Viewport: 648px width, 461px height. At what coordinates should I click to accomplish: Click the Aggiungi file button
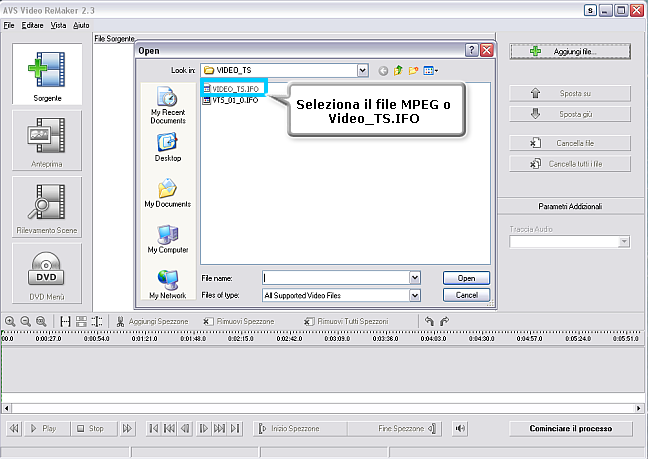pyautogui.click(x=570, y=52)
